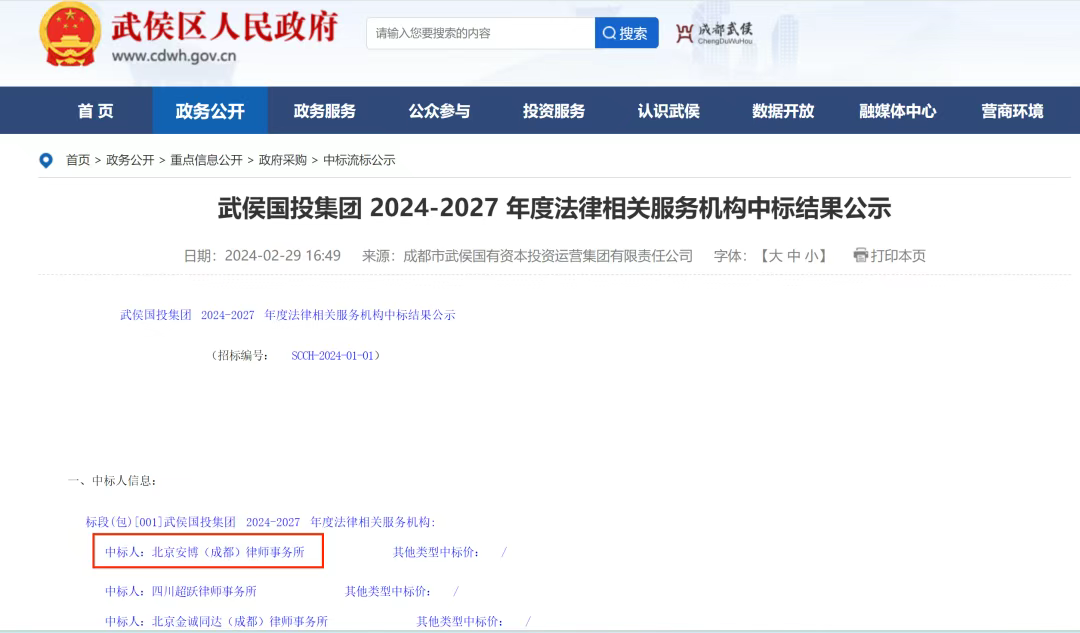Screen dimensions: 1080x633
Task: Select 认识武侯 in the navigation bar
Action: 668,111
